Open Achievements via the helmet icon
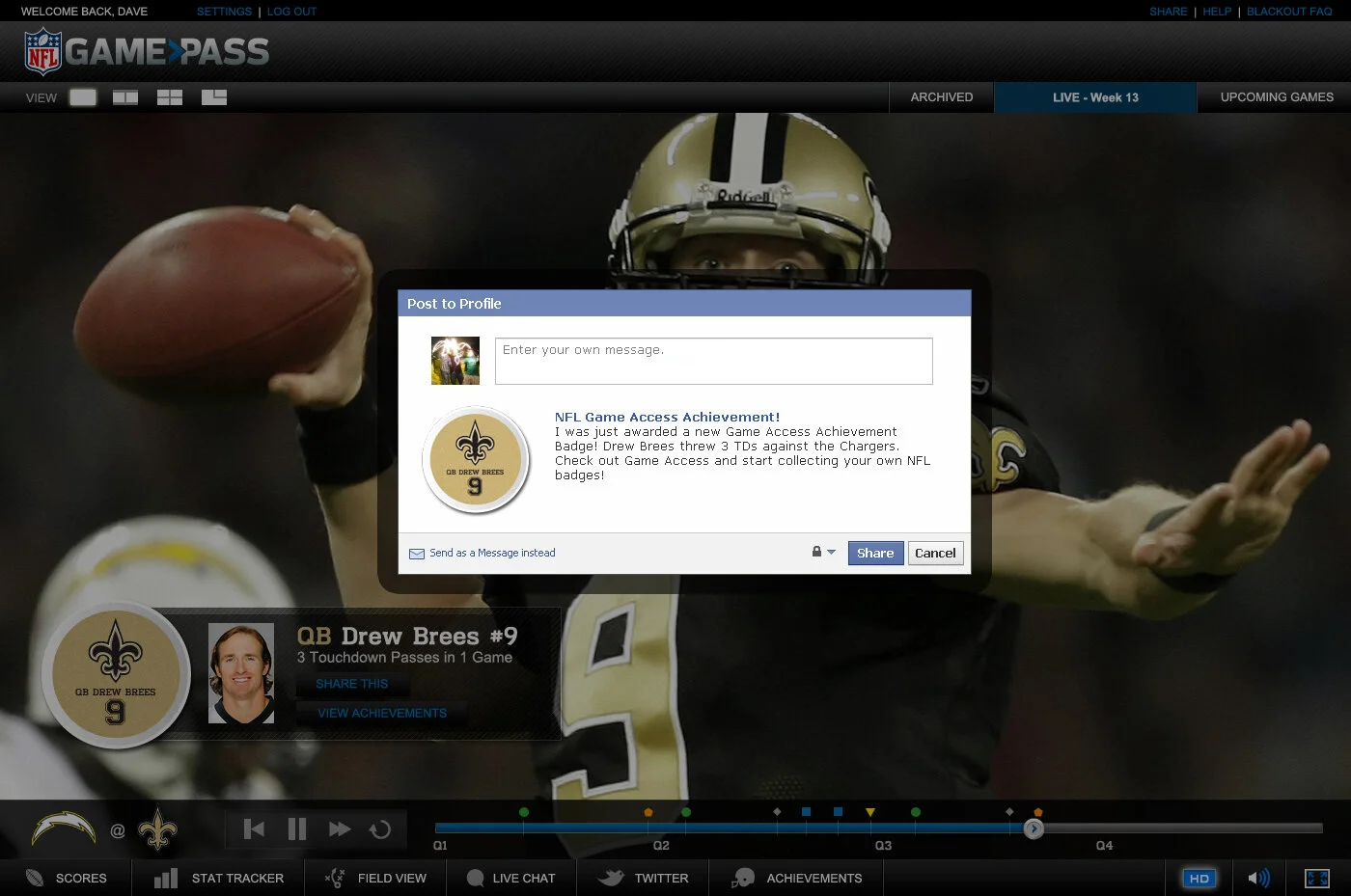This screenshot has height=896, width=1351. point(743,878)
